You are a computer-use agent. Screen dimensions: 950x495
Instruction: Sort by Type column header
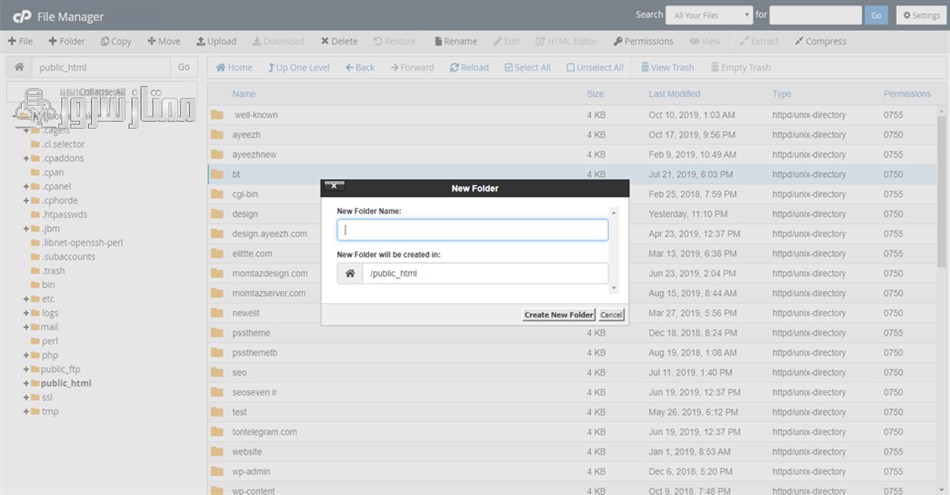point(782,94)
